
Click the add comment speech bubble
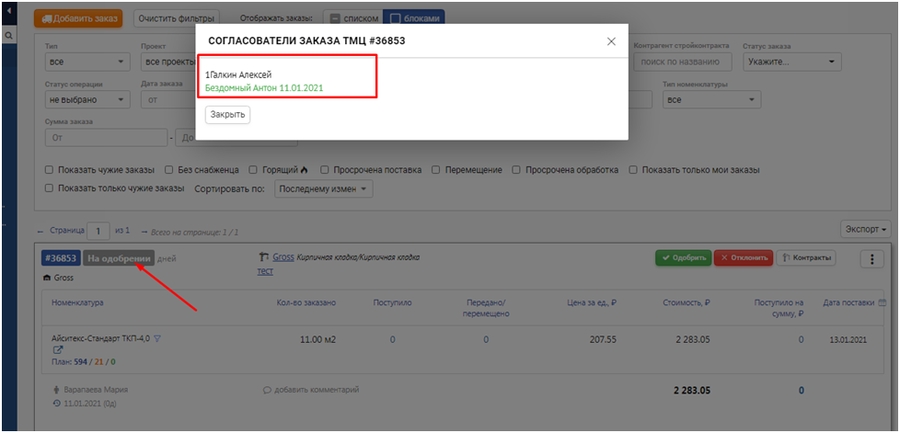click(x=267, y=389)
